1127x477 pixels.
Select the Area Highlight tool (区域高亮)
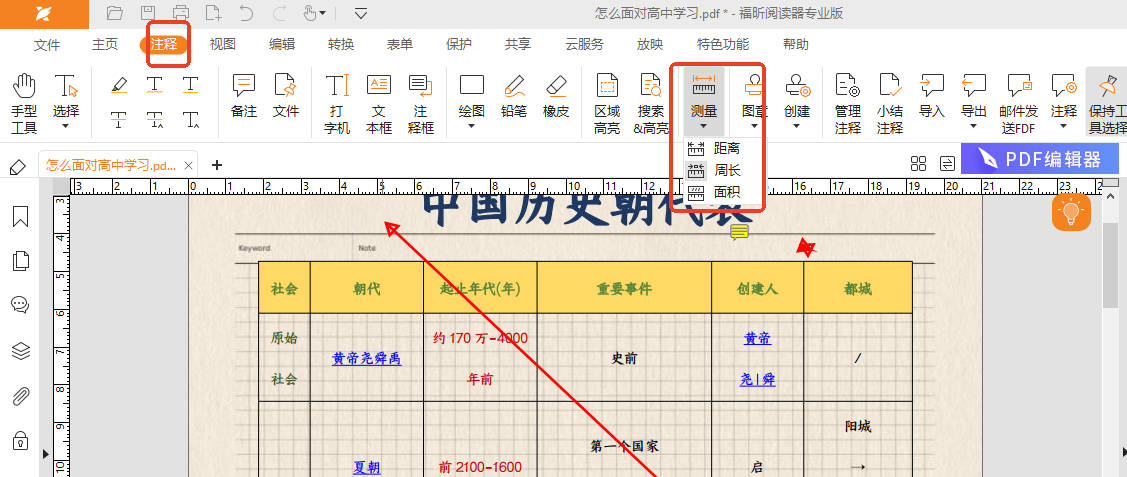click(x=607, y=103)
